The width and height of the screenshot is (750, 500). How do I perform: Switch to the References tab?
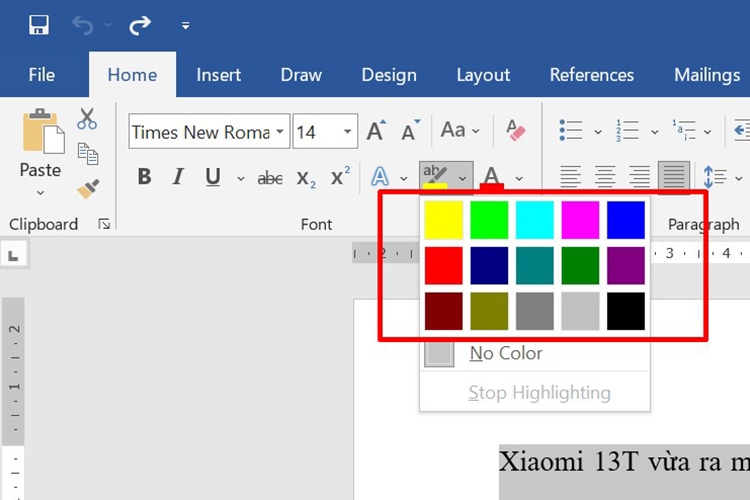pos(592,75)
